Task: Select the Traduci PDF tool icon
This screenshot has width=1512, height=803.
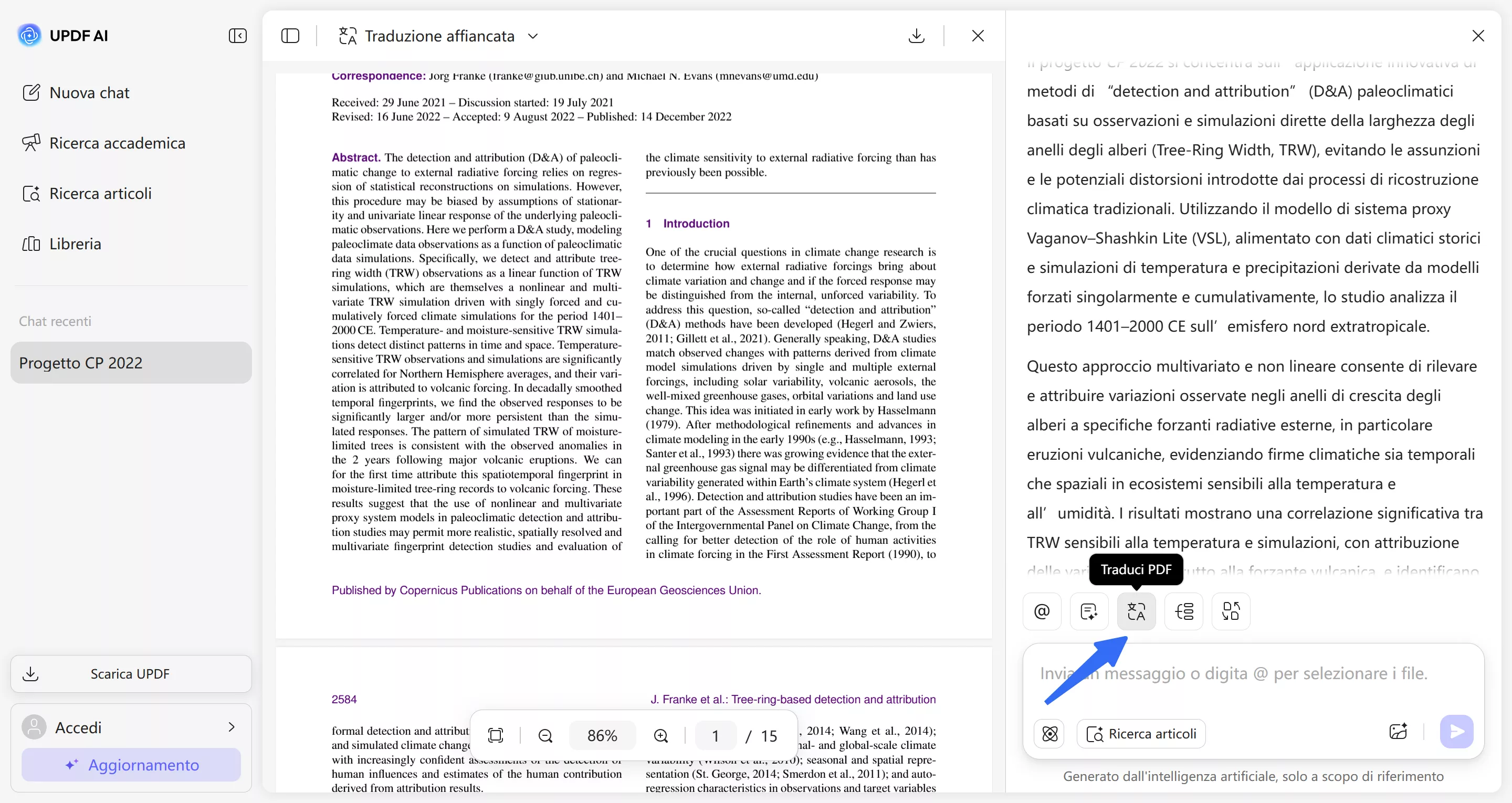Action: tap(1136, 611)
